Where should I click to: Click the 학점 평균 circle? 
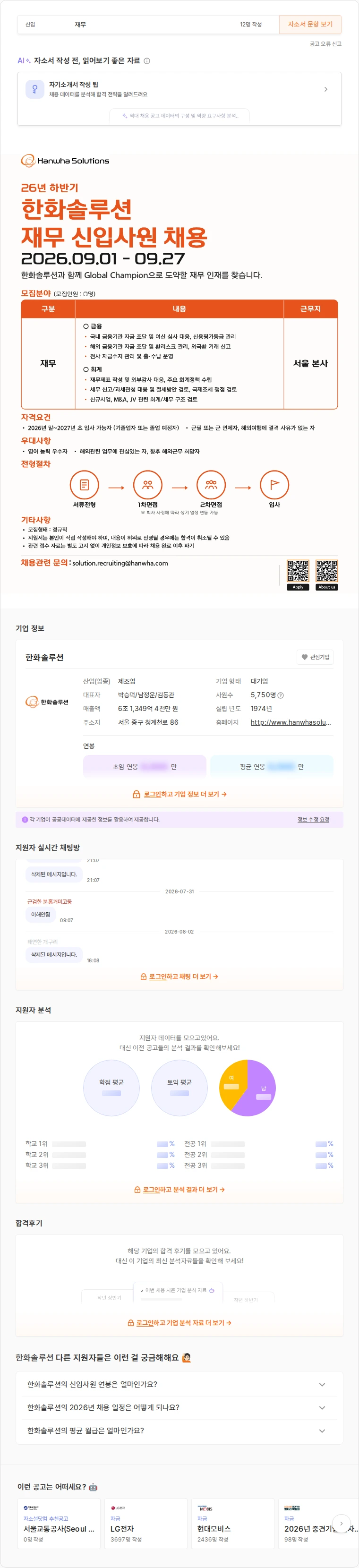coord(111,1088)
